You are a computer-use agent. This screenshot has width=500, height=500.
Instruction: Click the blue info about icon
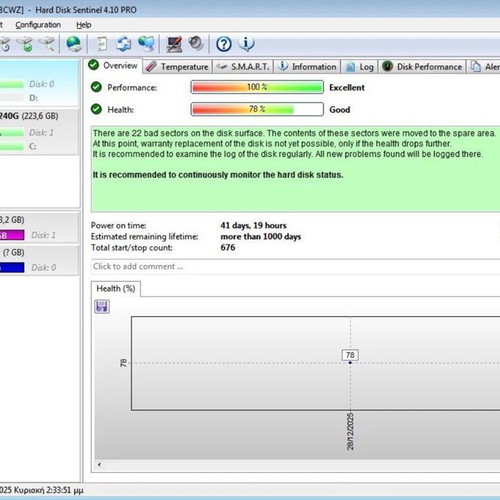(247, 44)
